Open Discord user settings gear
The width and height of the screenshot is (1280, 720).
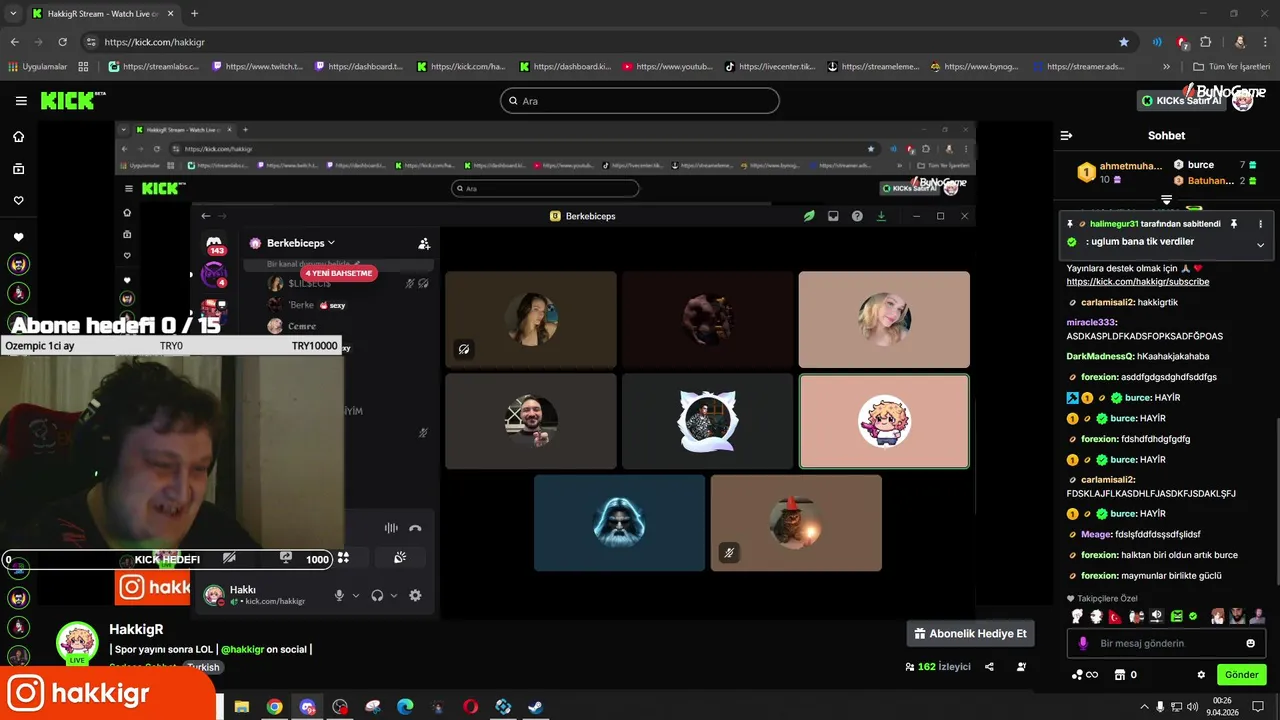click(415, 595)
